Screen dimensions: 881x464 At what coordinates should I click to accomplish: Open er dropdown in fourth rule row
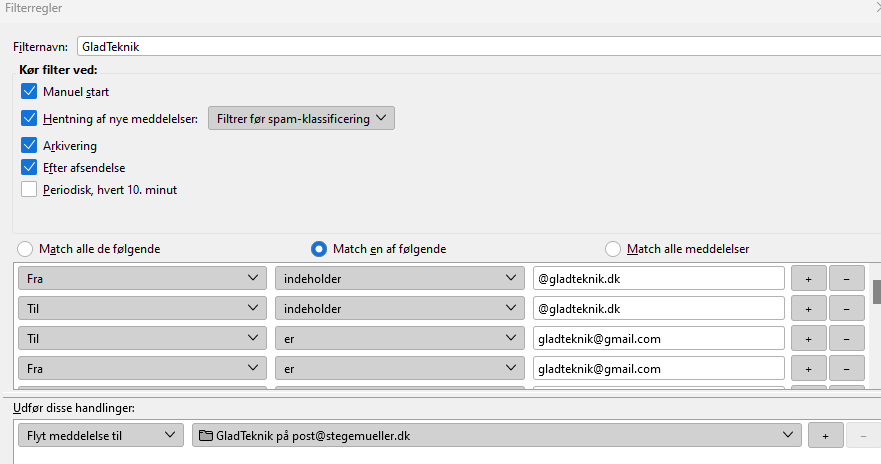(399, 369)
